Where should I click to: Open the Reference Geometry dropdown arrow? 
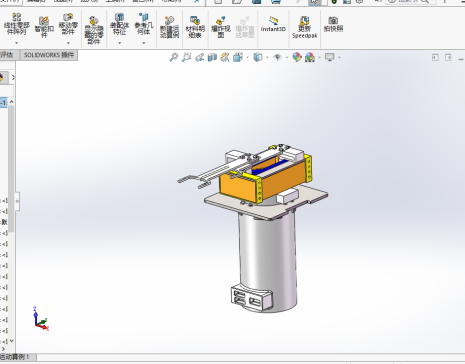pos(144,43)
